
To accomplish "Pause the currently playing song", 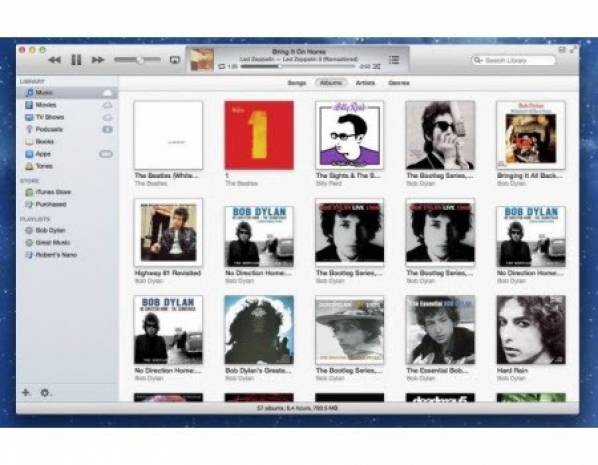I will point(76,60).
